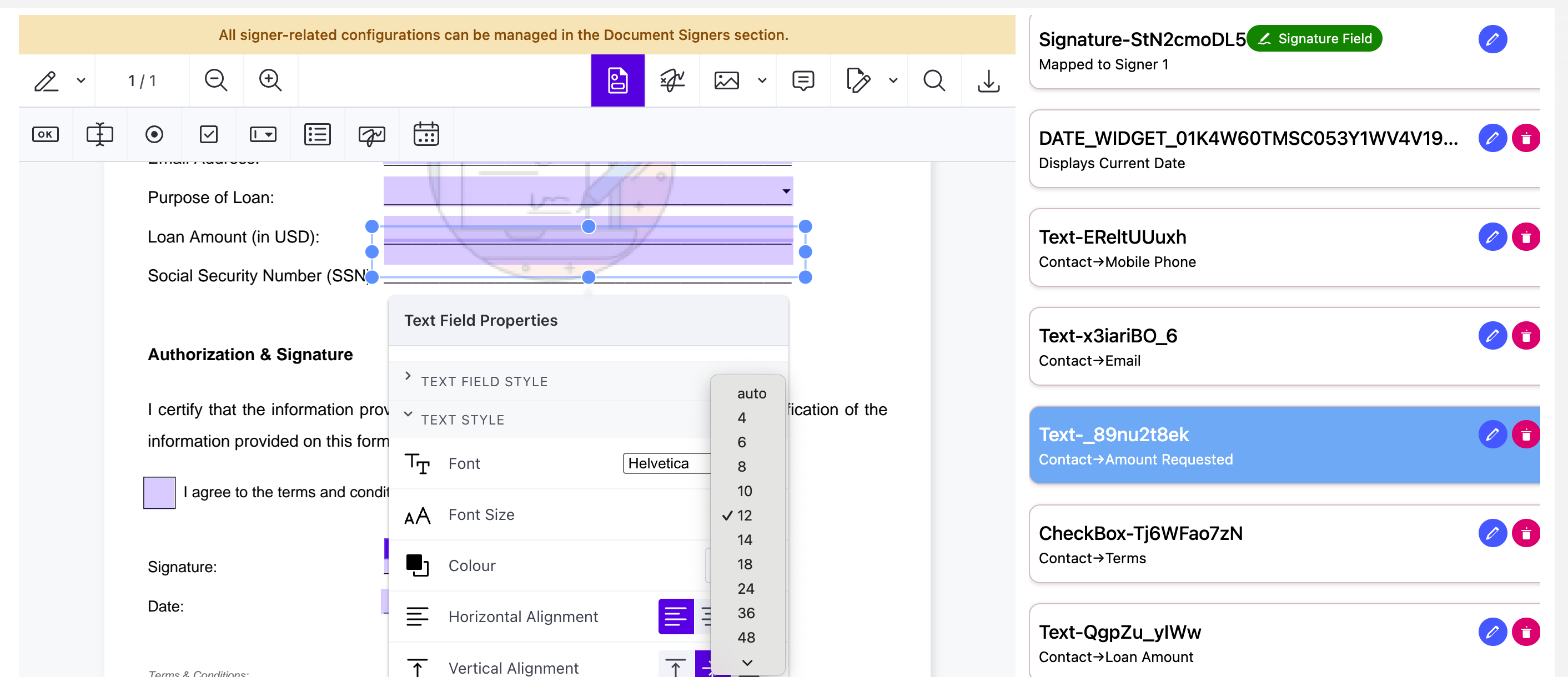Click the page number indicator 1 / 1
This screenshot has width=1568, height=677.
tap(143, 81)
